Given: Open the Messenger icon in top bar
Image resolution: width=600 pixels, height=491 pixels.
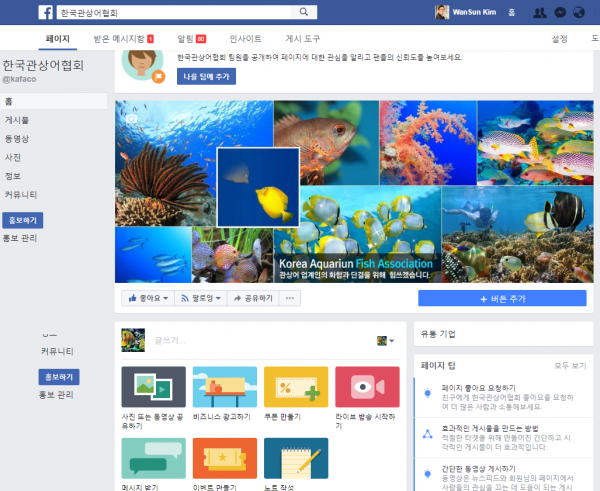Looking at the screenshot, I should (560, 12).
